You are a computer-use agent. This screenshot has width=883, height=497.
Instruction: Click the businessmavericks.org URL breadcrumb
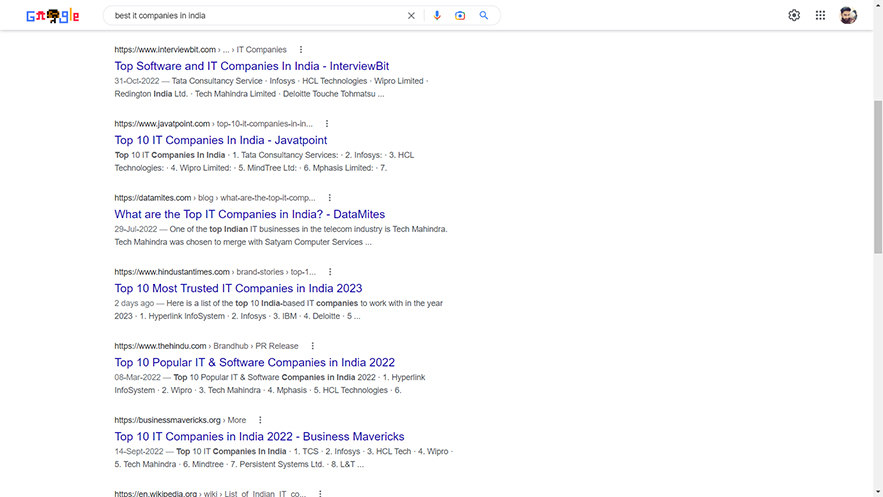tap(180, 420)
